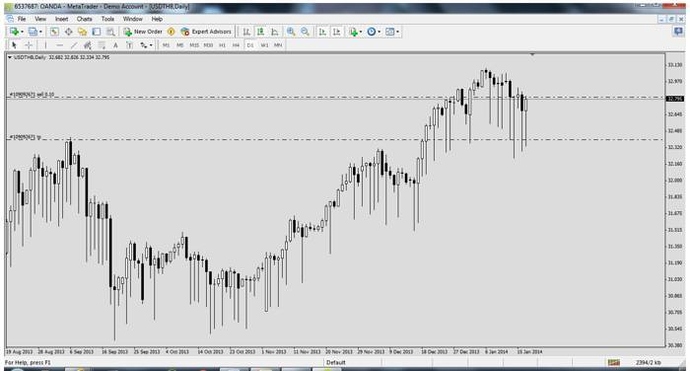Switch timeframe to H1

pos(222,45)
